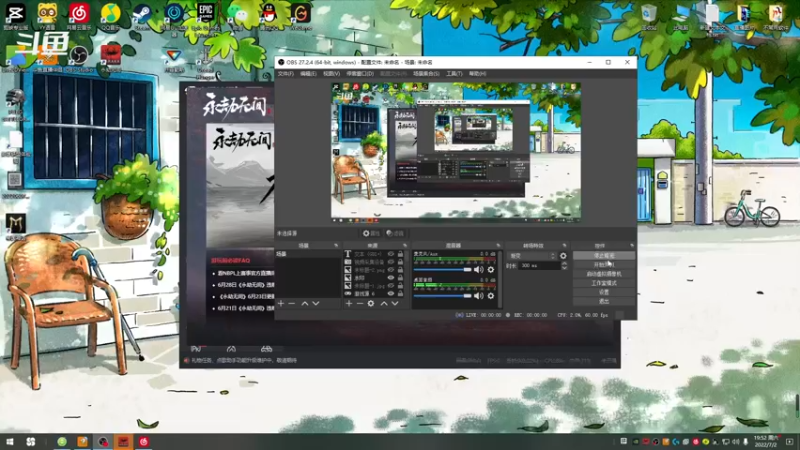
Task: Open the QQ penguin desktop icon
Action: click(269, 15)
